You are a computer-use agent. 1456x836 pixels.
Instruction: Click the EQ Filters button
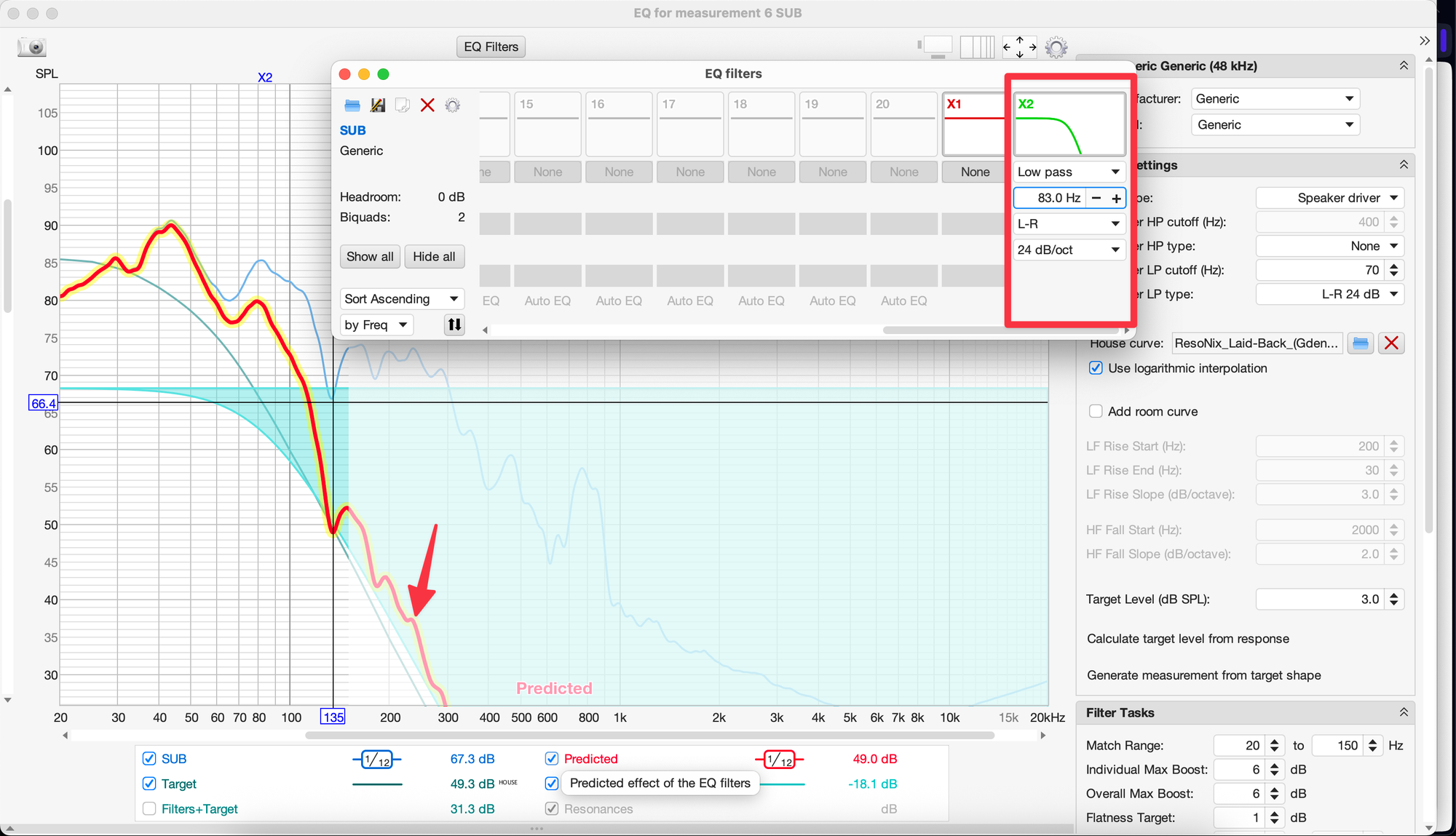(491, 47)
